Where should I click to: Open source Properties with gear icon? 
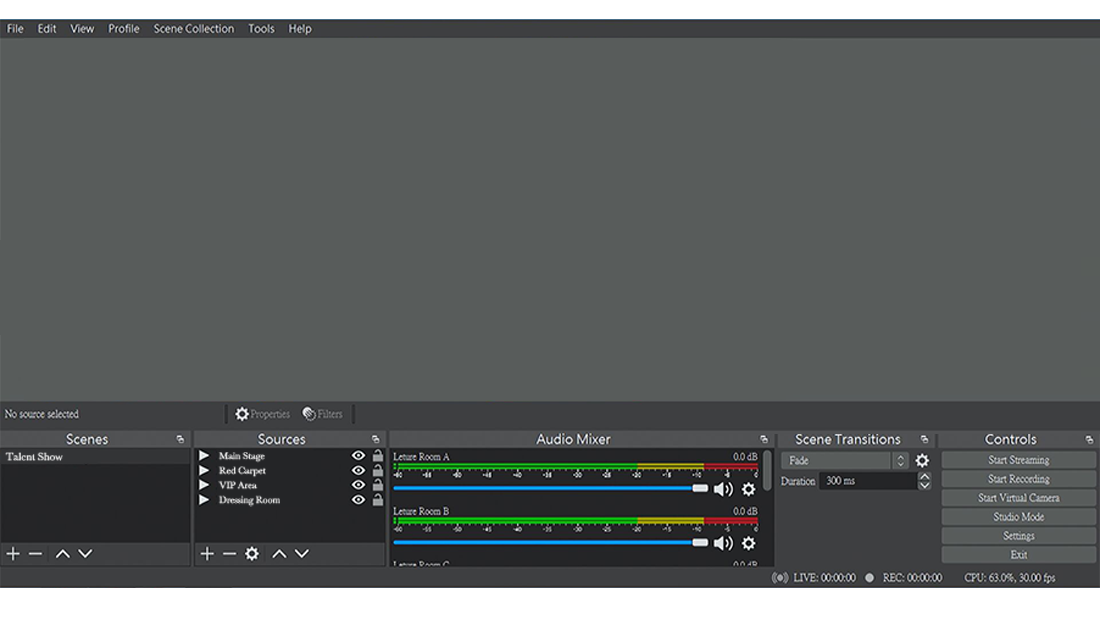tap(262, 414)
